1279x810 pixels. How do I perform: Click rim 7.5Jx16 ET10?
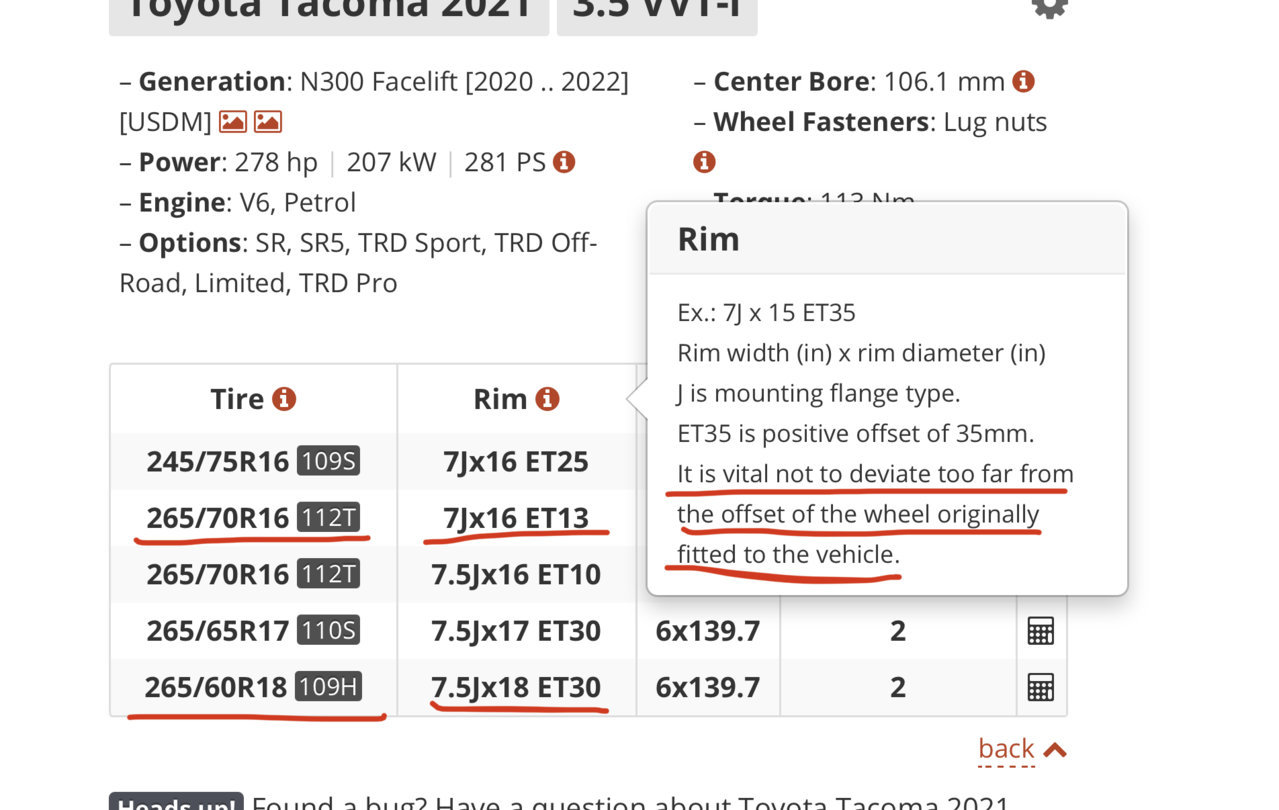[x=516, y=574]
